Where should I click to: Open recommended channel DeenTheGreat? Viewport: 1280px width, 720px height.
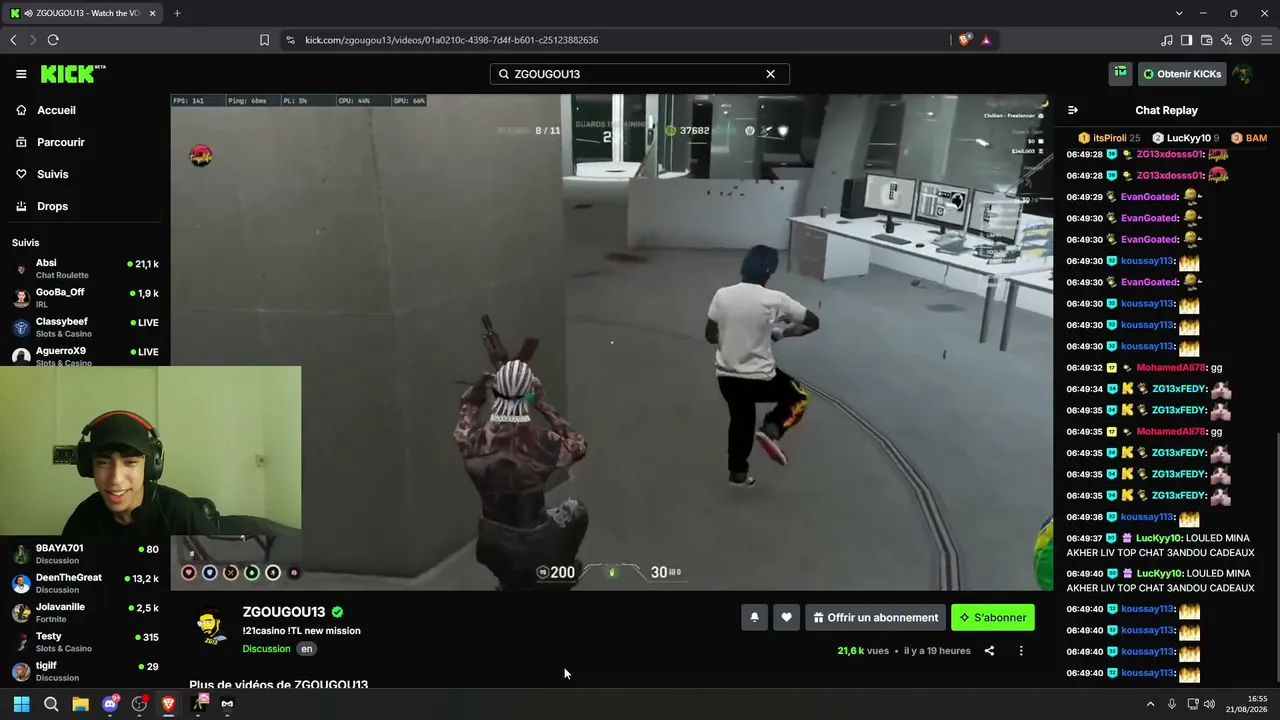[85, 583]
